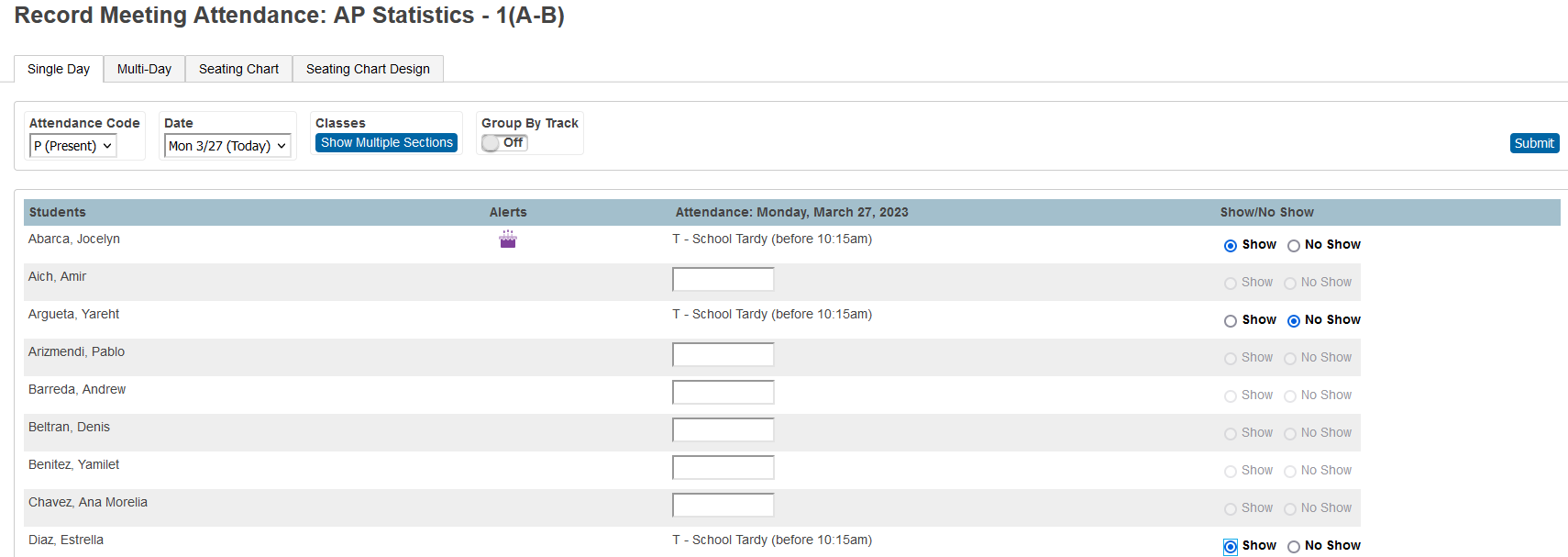
Task: Enable Group By Track
Action: pos(502,142)
